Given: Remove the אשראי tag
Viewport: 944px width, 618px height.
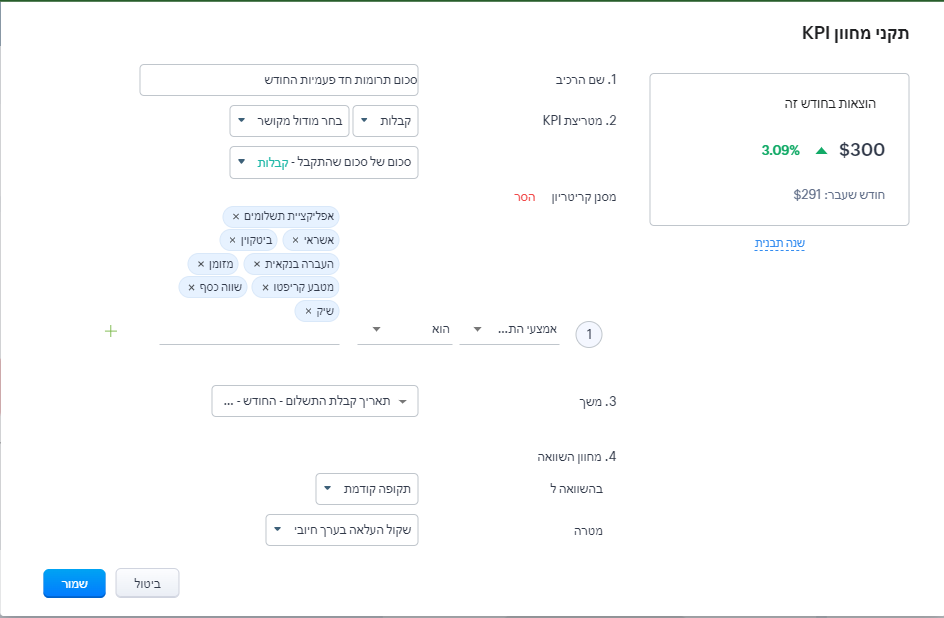Looking at the screenshot, I should point(295,240).
